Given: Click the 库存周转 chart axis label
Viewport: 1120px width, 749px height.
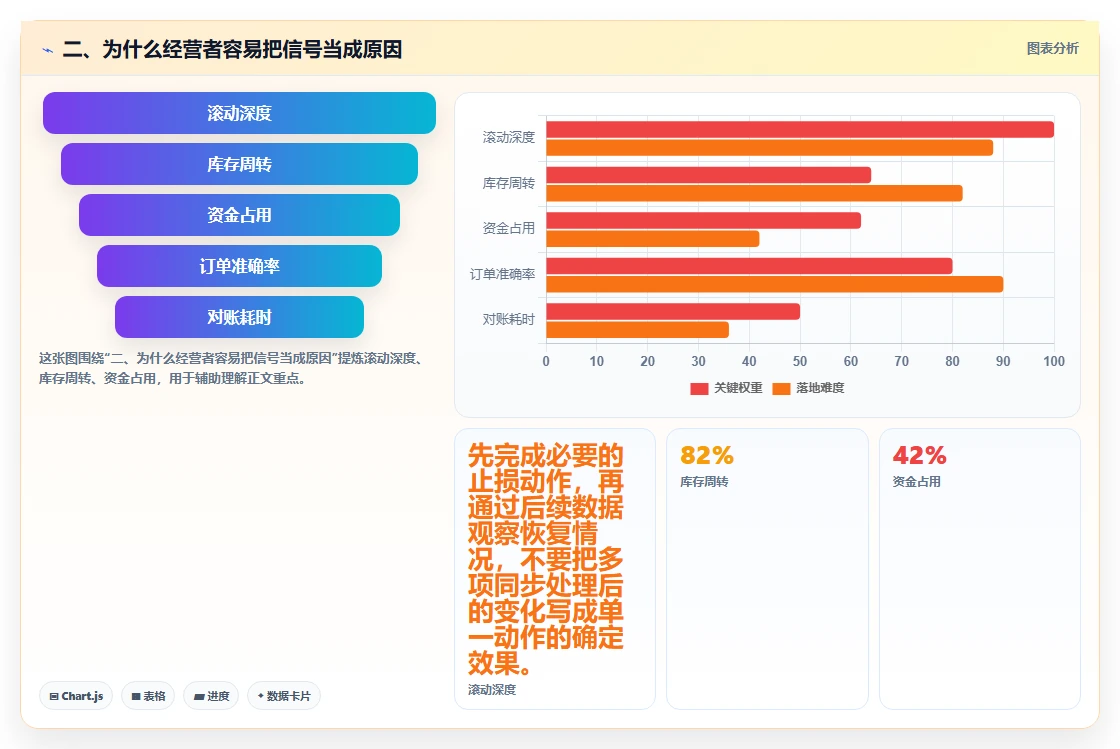Looking at the screenshot, I should click(509, 184).
